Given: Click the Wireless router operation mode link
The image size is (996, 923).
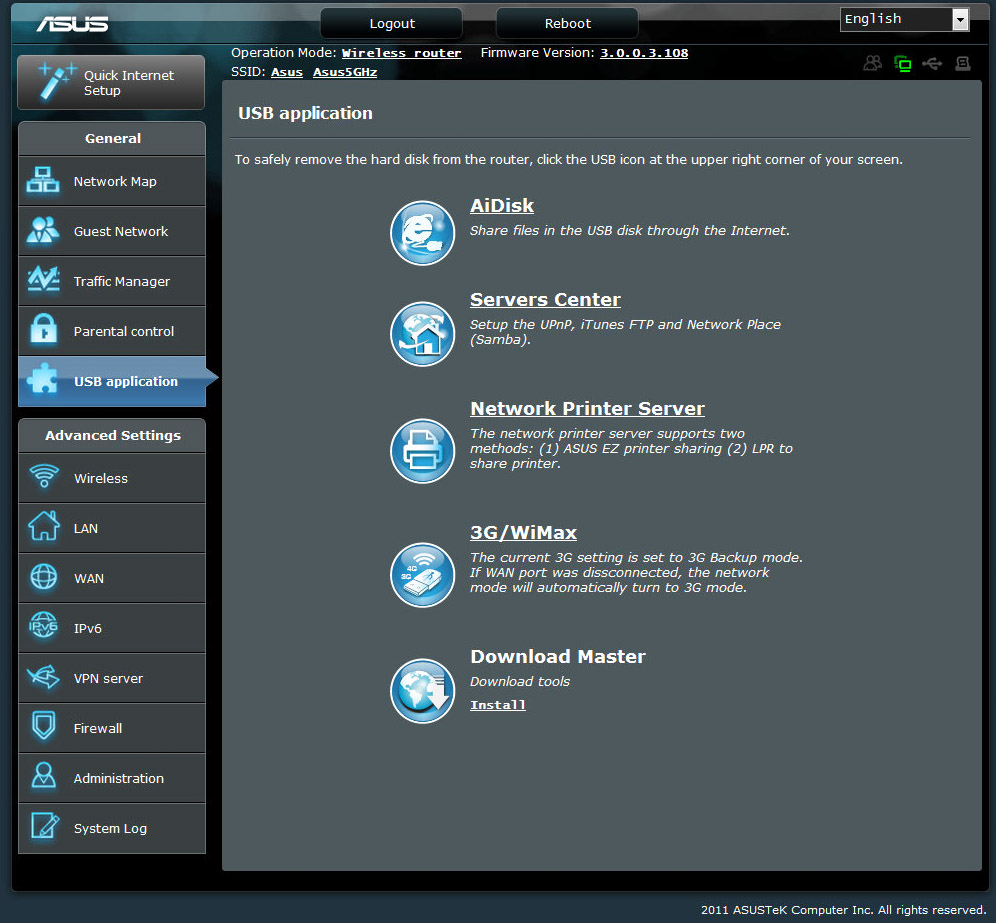Looking at the screenshot, I should coord(401,53).
